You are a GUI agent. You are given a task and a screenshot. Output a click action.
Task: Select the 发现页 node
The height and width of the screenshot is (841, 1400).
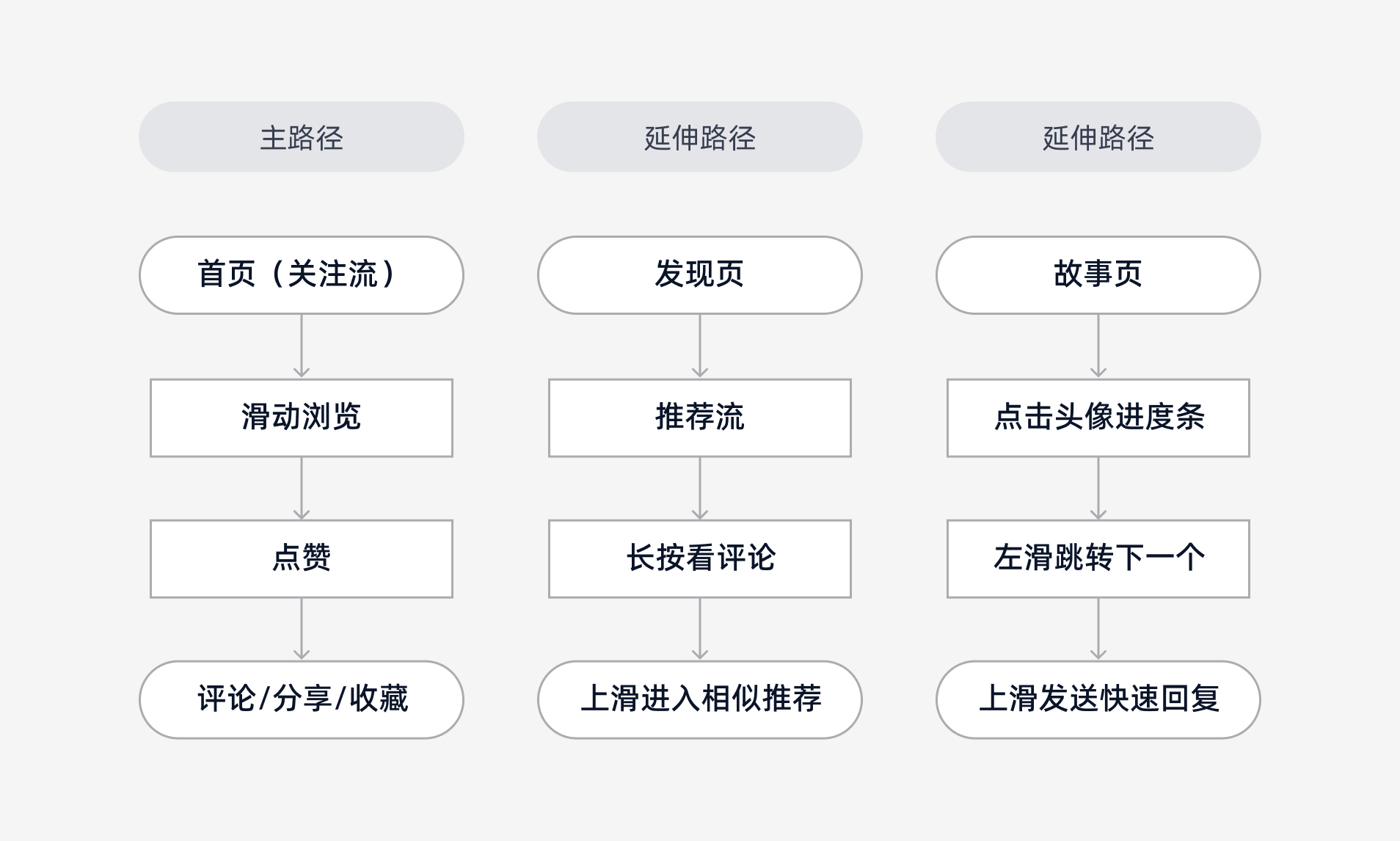click(x=699, y=274)
